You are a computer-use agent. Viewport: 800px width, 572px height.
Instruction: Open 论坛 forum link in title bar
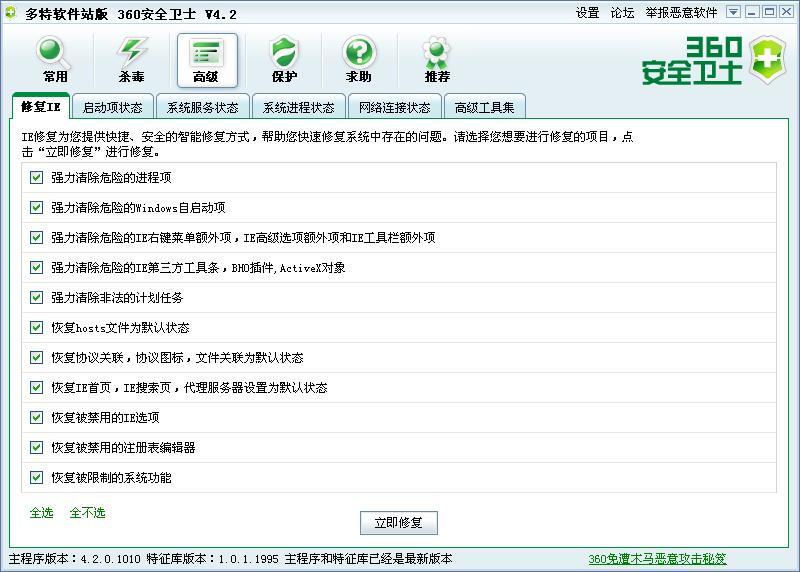[x=622, y=13]
